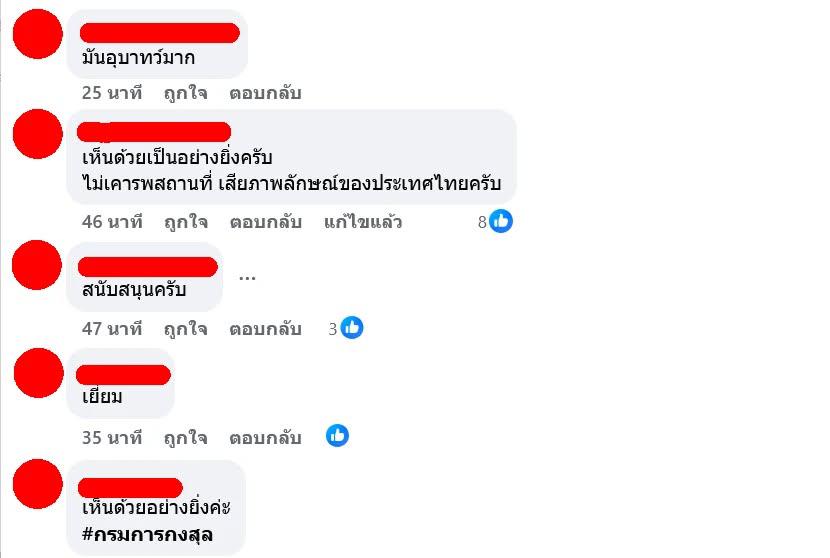Click the like reaction icon on เยี่ยม comment
Image resolution: width=830 pixels, height=558 pixels.
[337, 436]
